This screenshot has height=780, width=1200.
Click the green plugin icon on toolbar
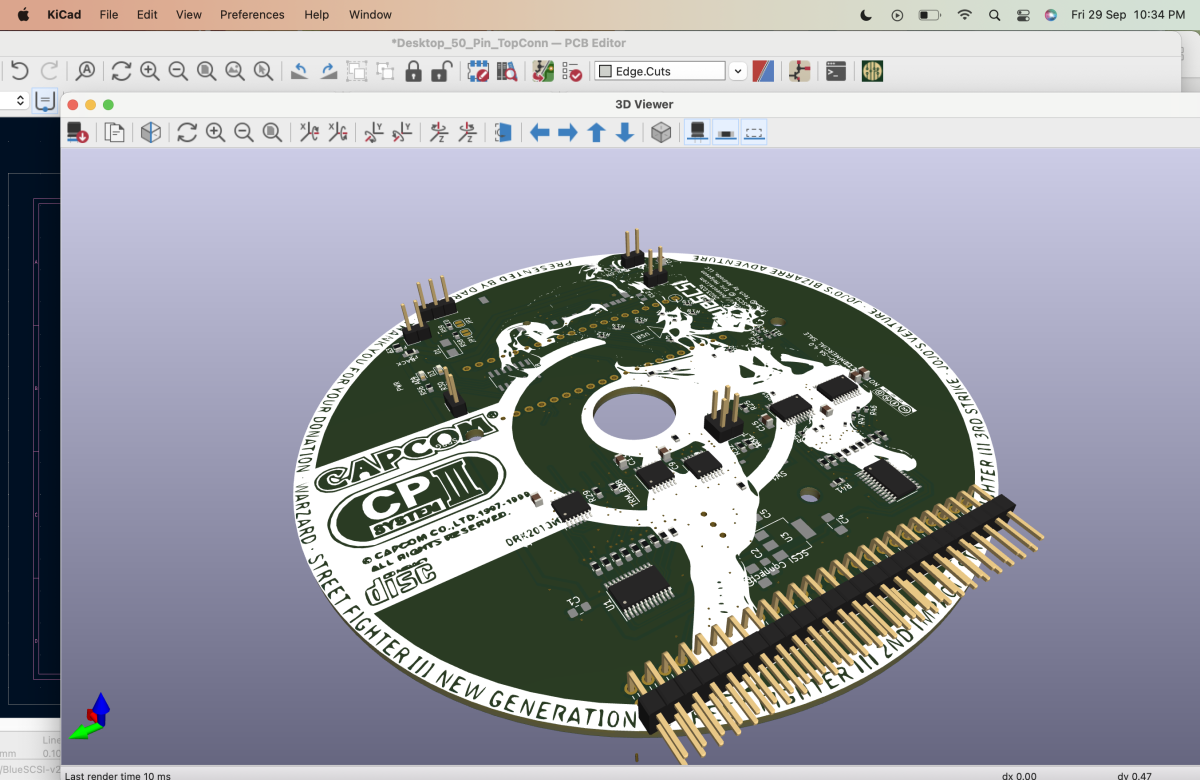pyautogui.click(x=872, y=71)
